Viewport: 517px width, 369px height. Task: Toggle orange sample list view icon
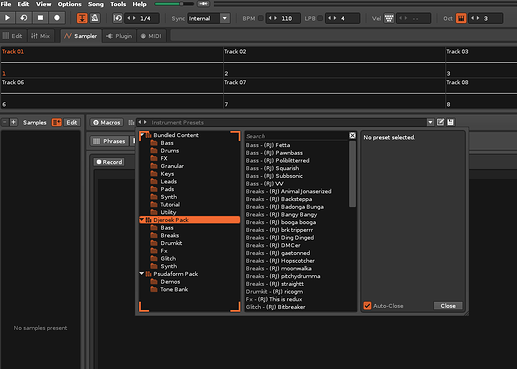(x=56, y=122)
